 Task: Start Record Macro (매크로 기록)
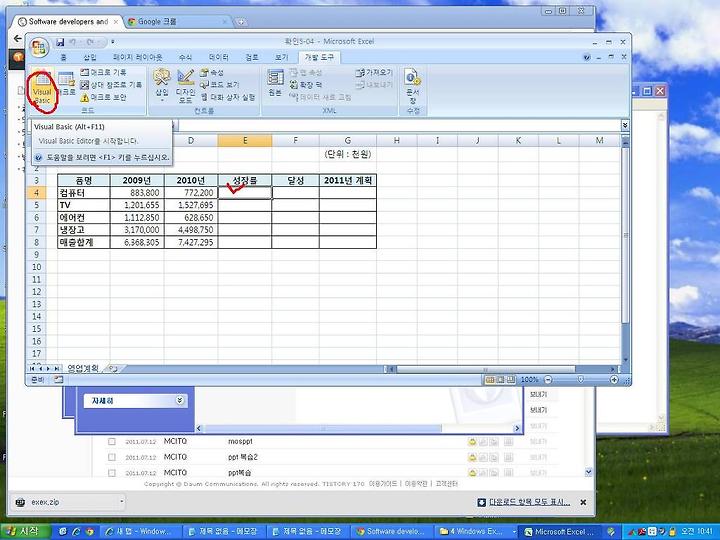coord(103,72)
